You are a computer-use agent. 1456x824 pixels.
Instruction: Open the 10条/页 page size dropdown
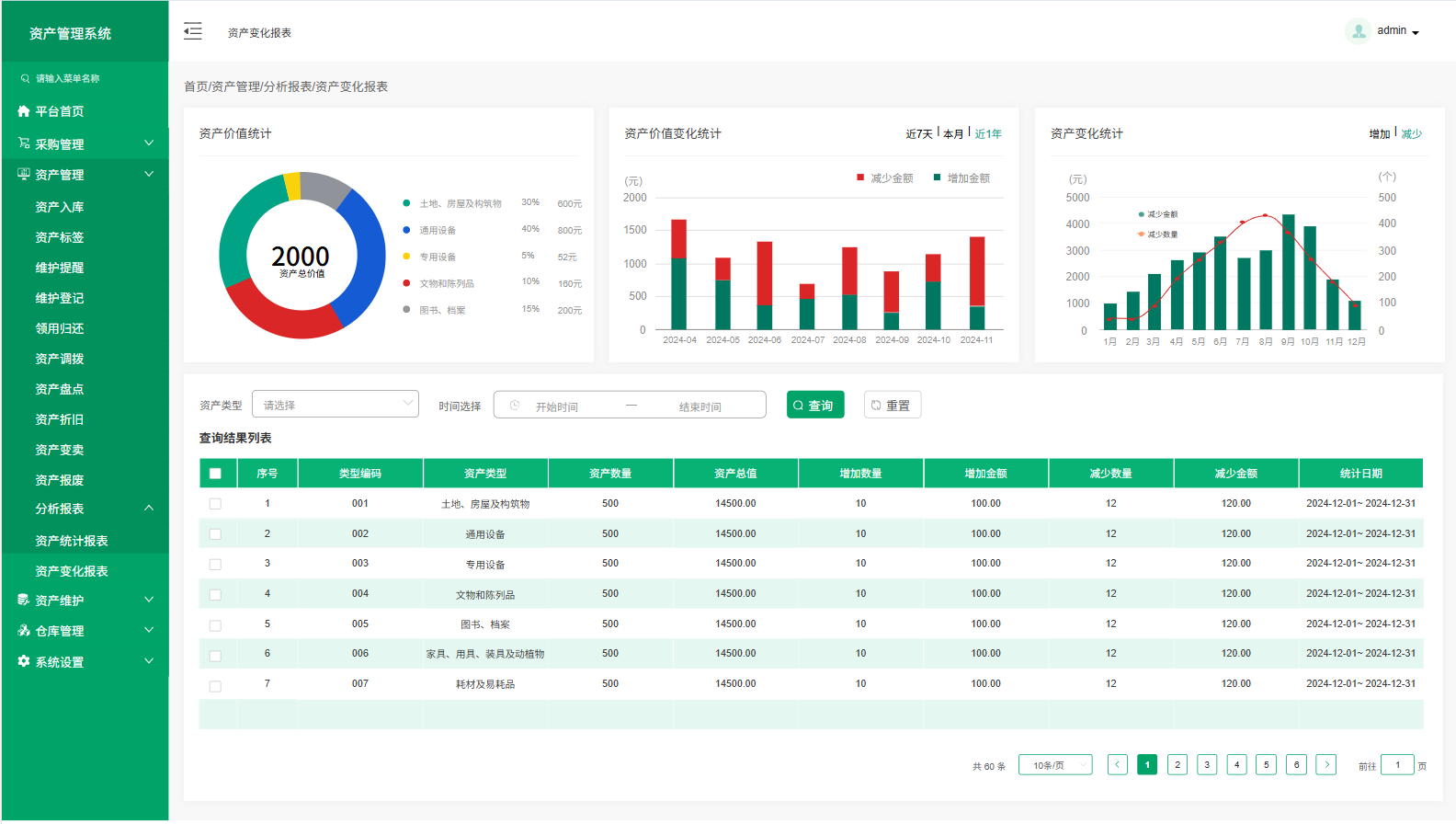click(x=1054, y=765)
